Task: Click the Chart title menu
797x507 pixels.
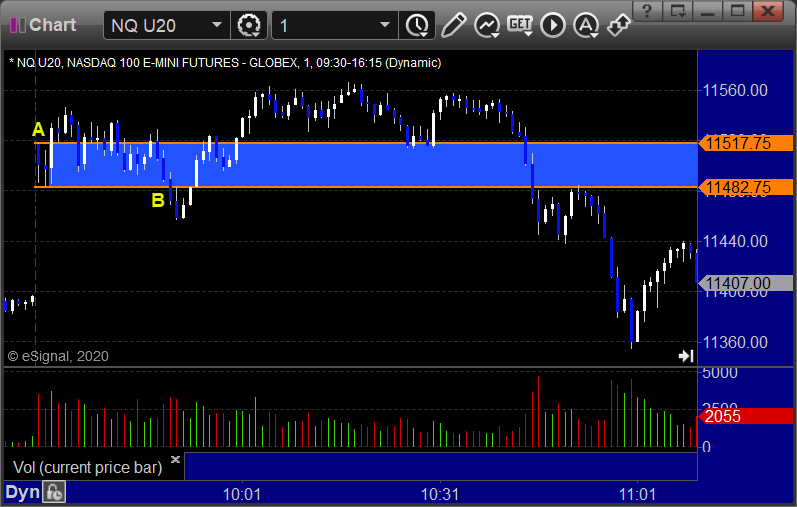Action: click(43, 25)
